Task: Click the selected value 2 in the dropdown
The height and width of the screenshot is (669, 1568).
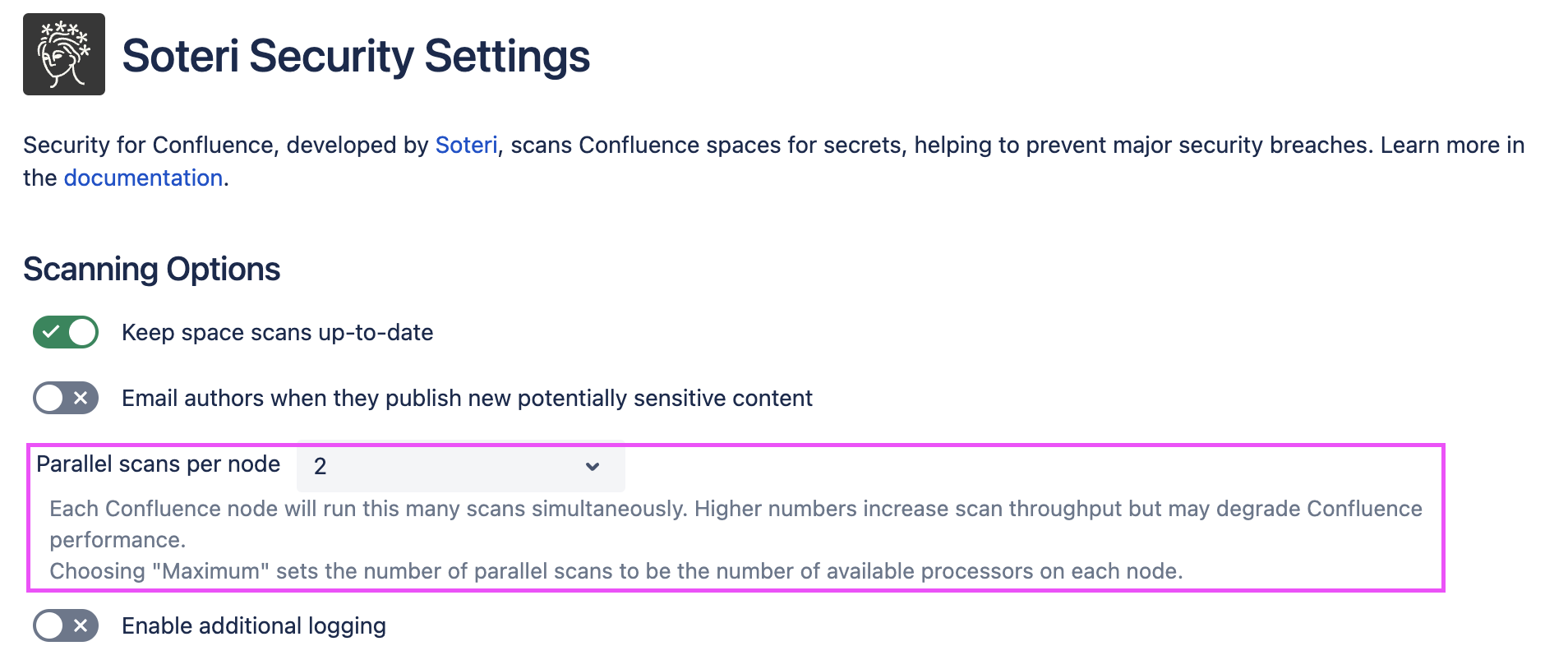Action: click(321, 467)
